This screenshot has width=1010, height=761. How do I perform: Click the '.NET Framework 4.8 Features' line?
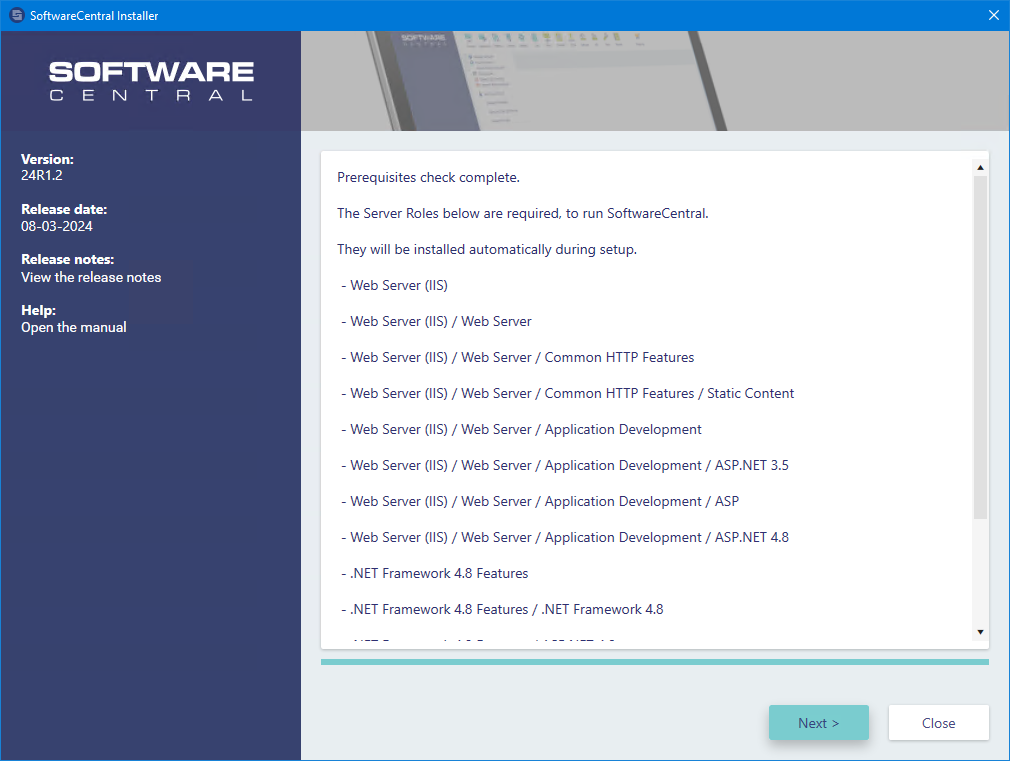[x=438, y=574]
